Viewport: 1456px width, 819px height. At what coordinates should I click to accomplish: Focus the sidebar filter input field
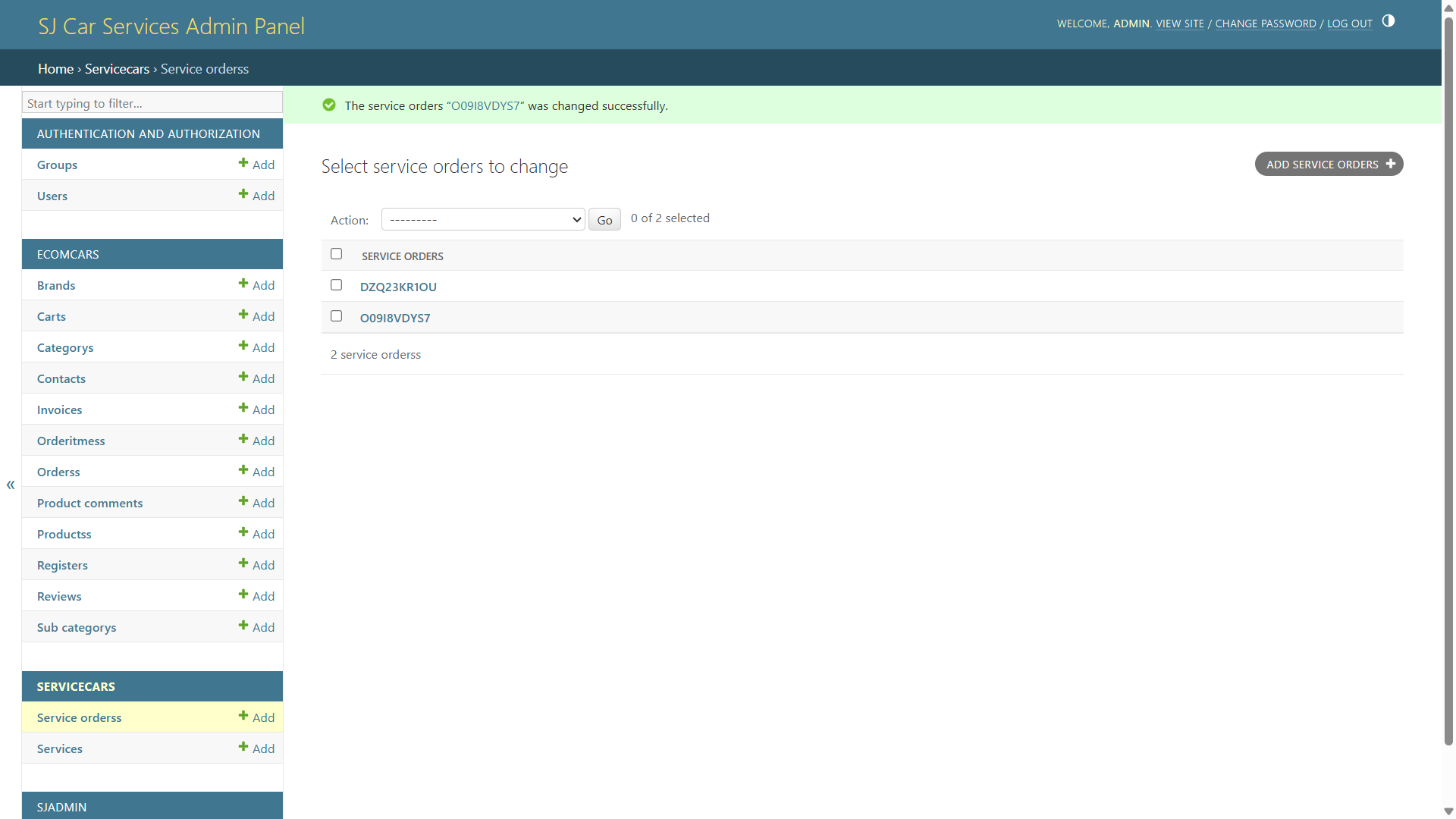[x=152, y=103]
